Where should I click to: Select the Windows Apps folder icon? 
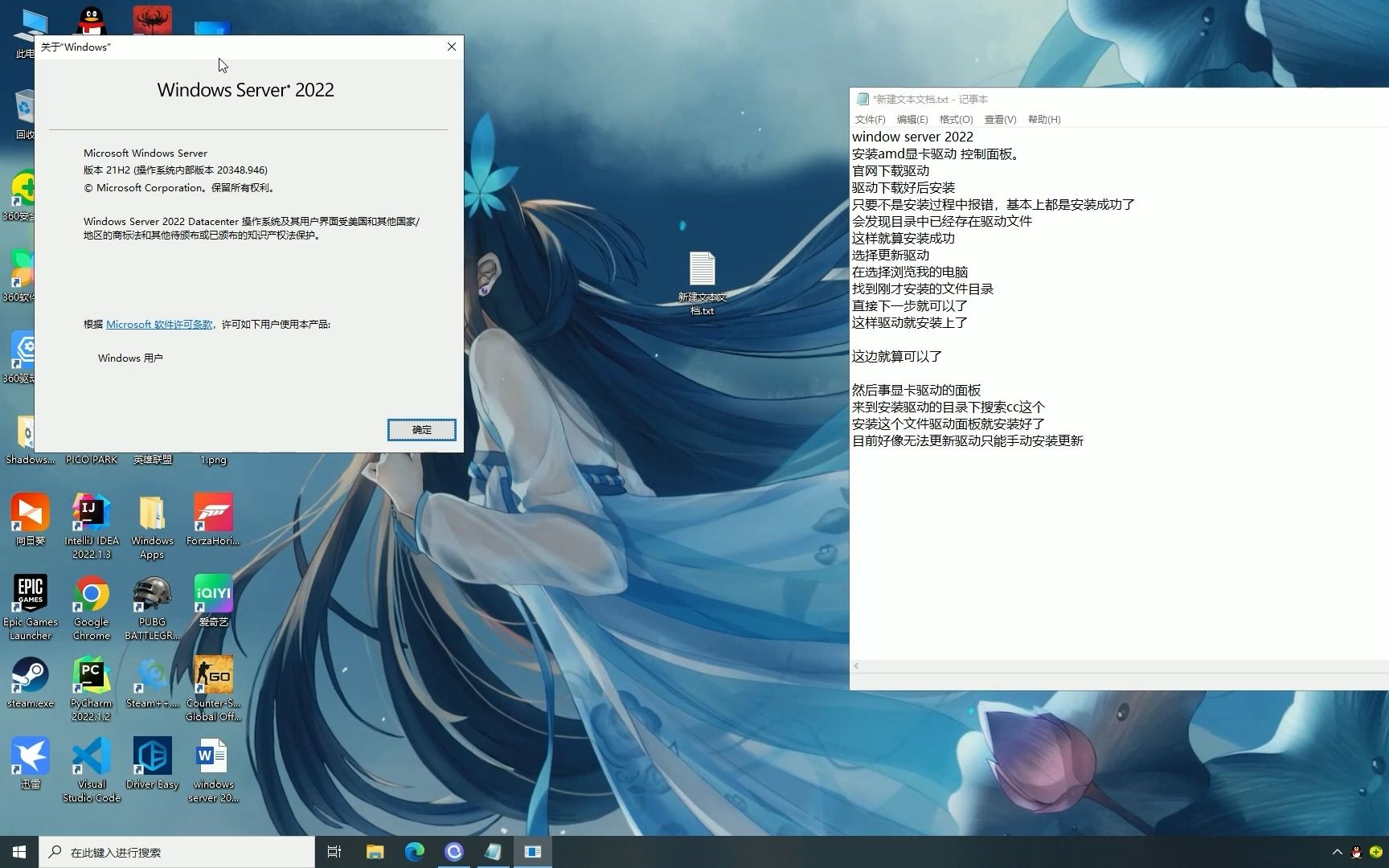pos(152,526)
